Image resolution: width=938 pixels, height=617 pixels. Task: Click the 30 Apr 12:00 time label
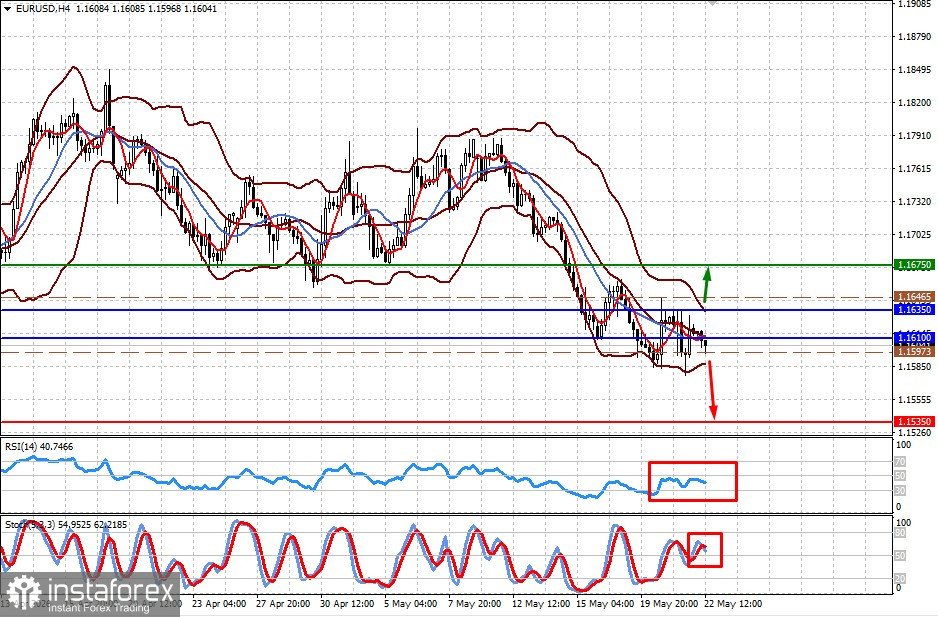(x=347, y=604)
